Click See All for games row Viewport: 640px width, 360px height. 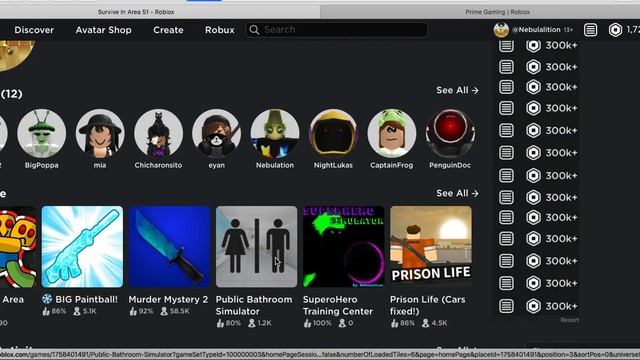coord(457,193)
